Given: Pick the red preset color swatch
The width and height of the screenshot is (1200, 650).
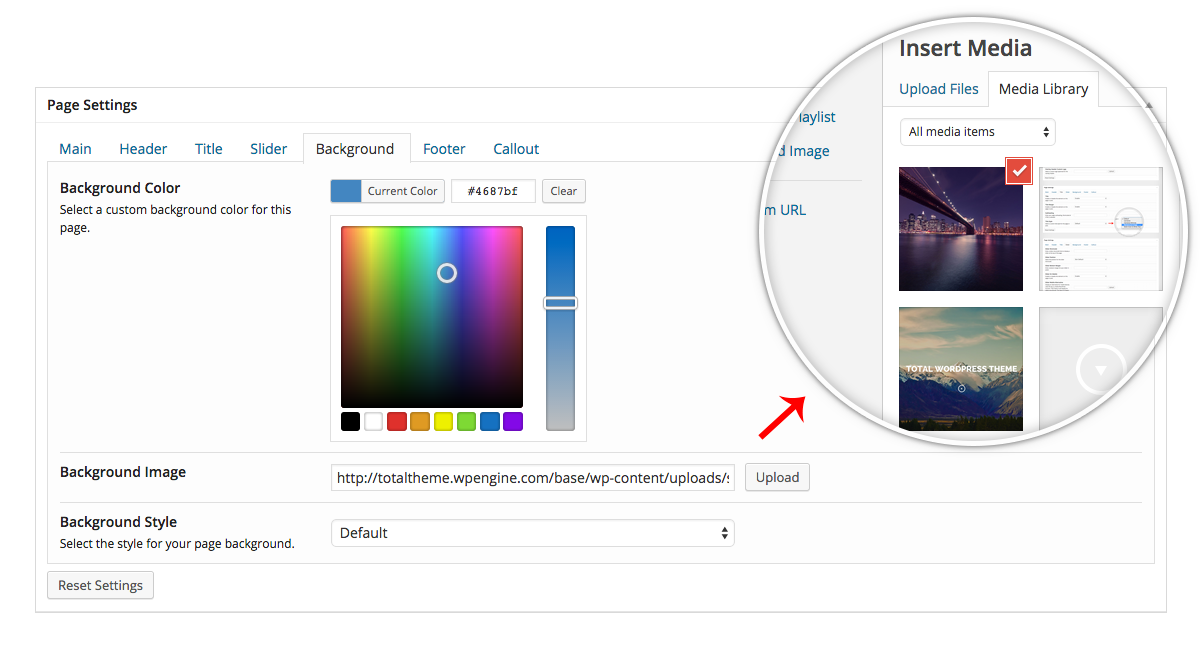Looking at the screenshot, I should tap(397, 422).
